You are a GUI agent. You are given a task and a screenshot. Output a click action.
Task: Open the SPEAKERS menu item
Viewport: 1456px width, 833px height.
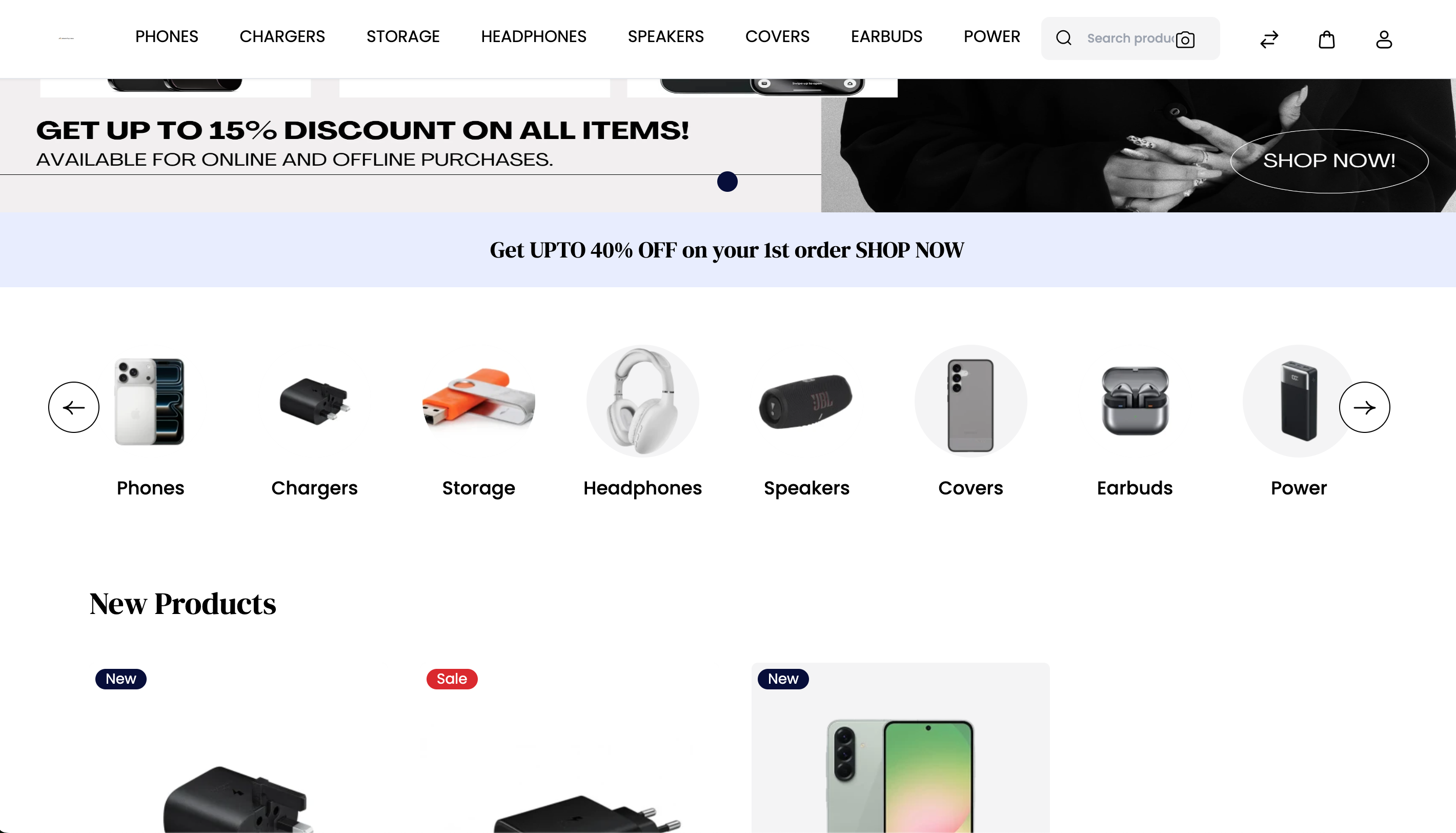pos(665,36)
